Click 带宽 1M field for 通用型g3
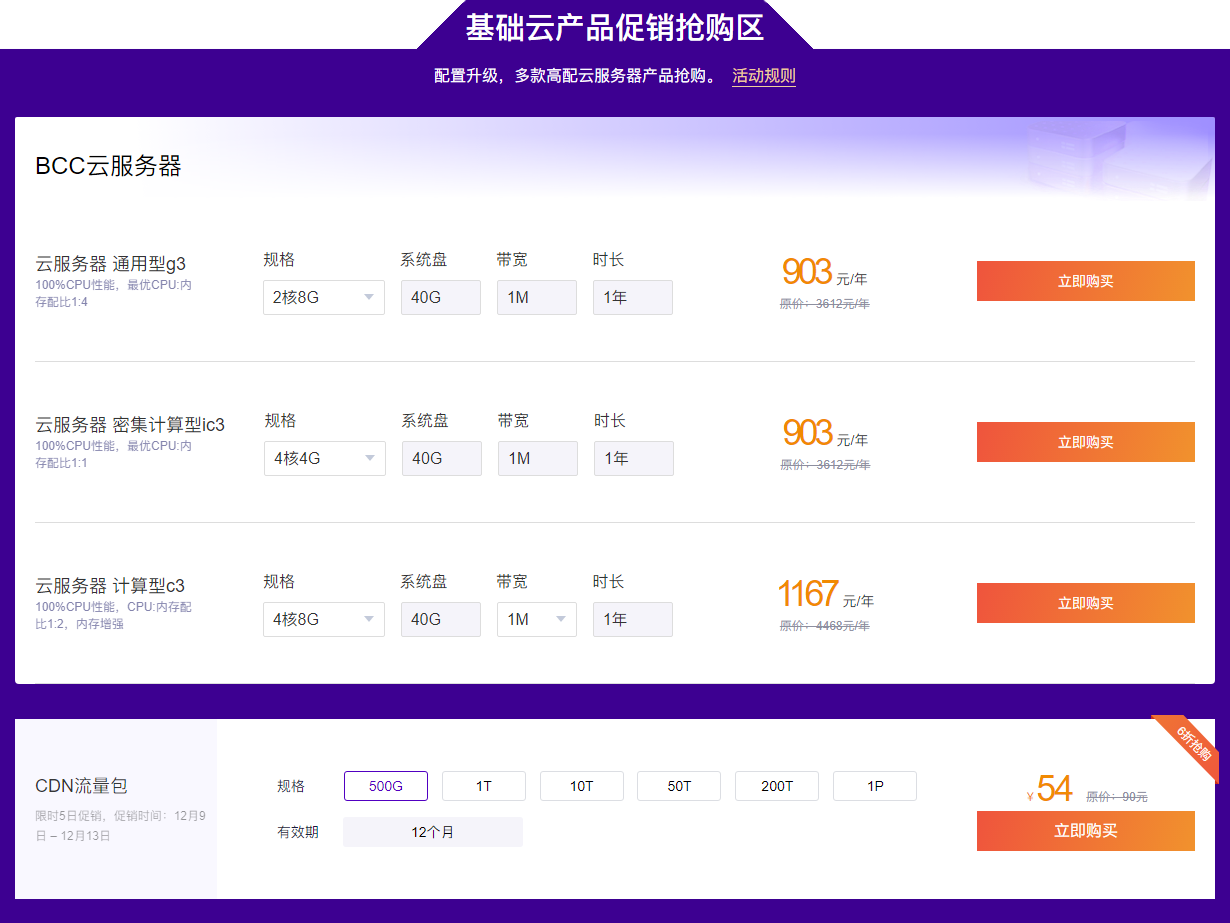Image resolution: width=1230 pixels, height=923 pixels. [537, 297]
